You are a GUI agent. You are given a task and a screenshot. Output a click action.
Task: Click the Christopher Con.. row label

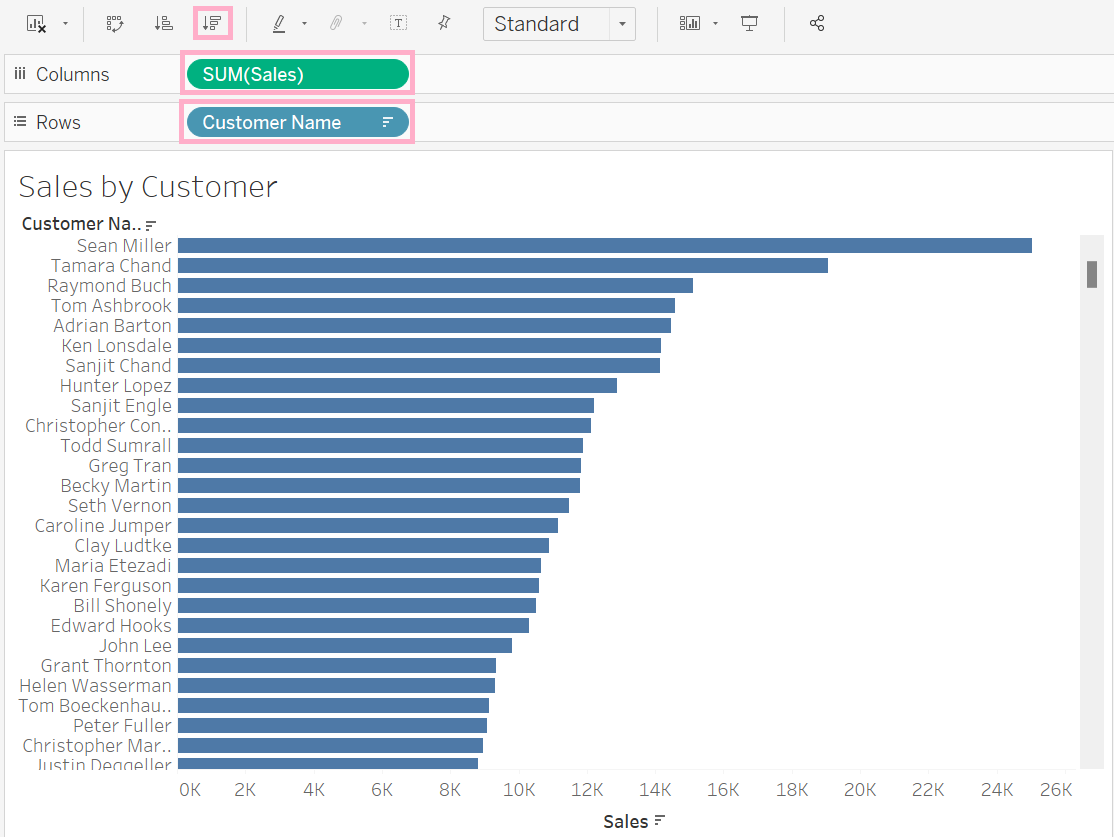pos(99,426)
